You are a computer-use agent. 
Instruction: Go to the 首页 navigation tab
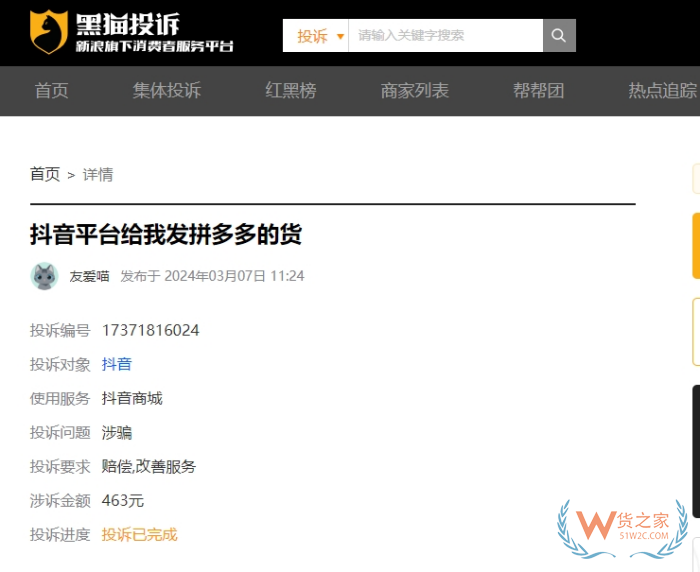(x=52, y=91)
